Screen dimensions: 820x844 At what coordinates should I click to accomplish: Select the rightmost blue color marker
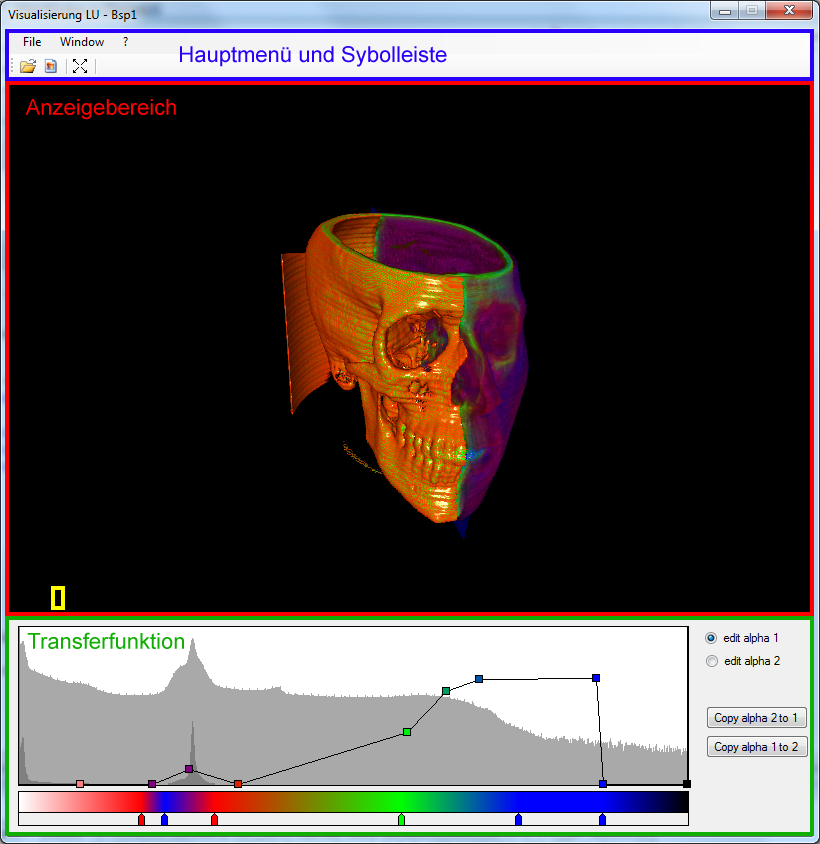tap(602, 820)
